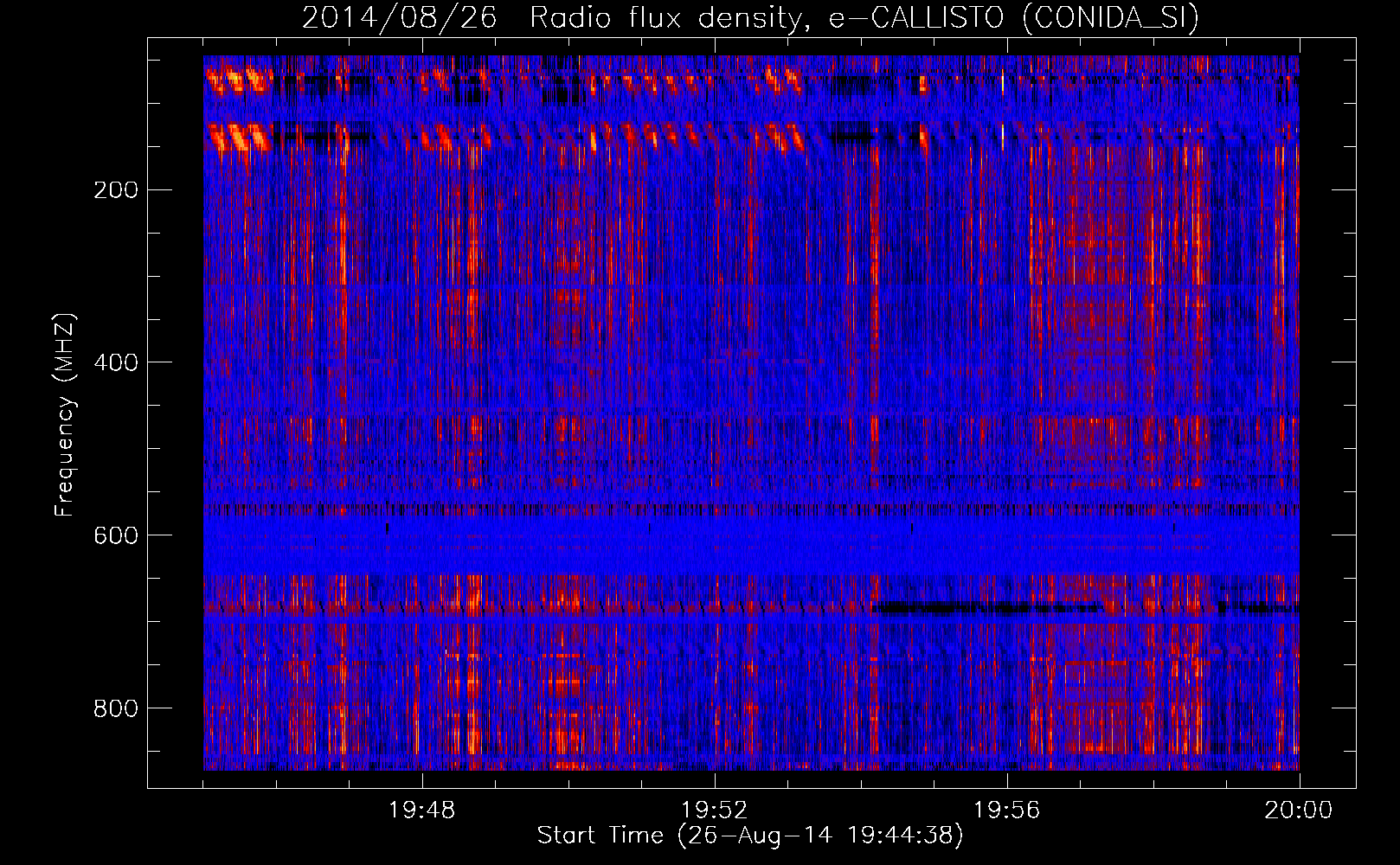The image size is (1400, 865).
Task: Click the 400 frequency tick label
Action: tap(116, 362)
